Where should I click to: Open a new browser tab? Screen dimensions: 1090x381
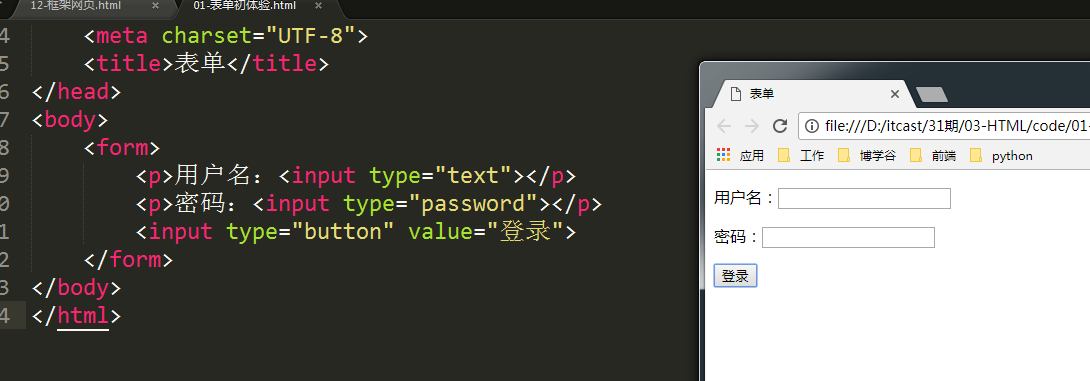click(x=932, y=95)
